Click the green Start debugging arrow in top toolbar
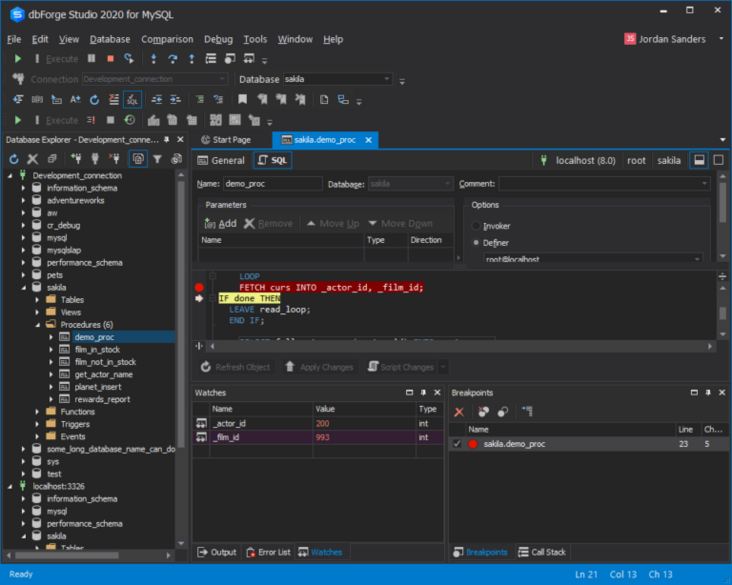This screenshot has width=732, height=585. coord(17,59)
